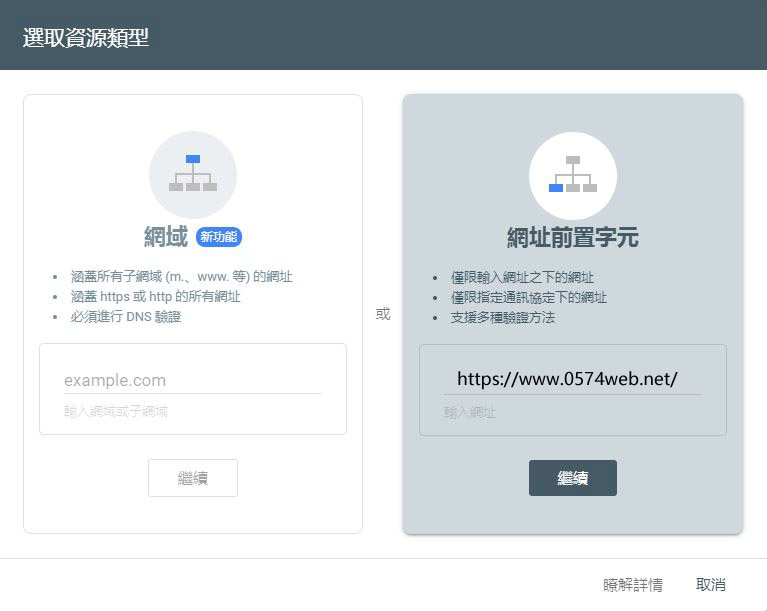Screen dimensions: 767x611
Task: Click the 僅限輸入網址之下的網址 bullet
Action: 521,277
